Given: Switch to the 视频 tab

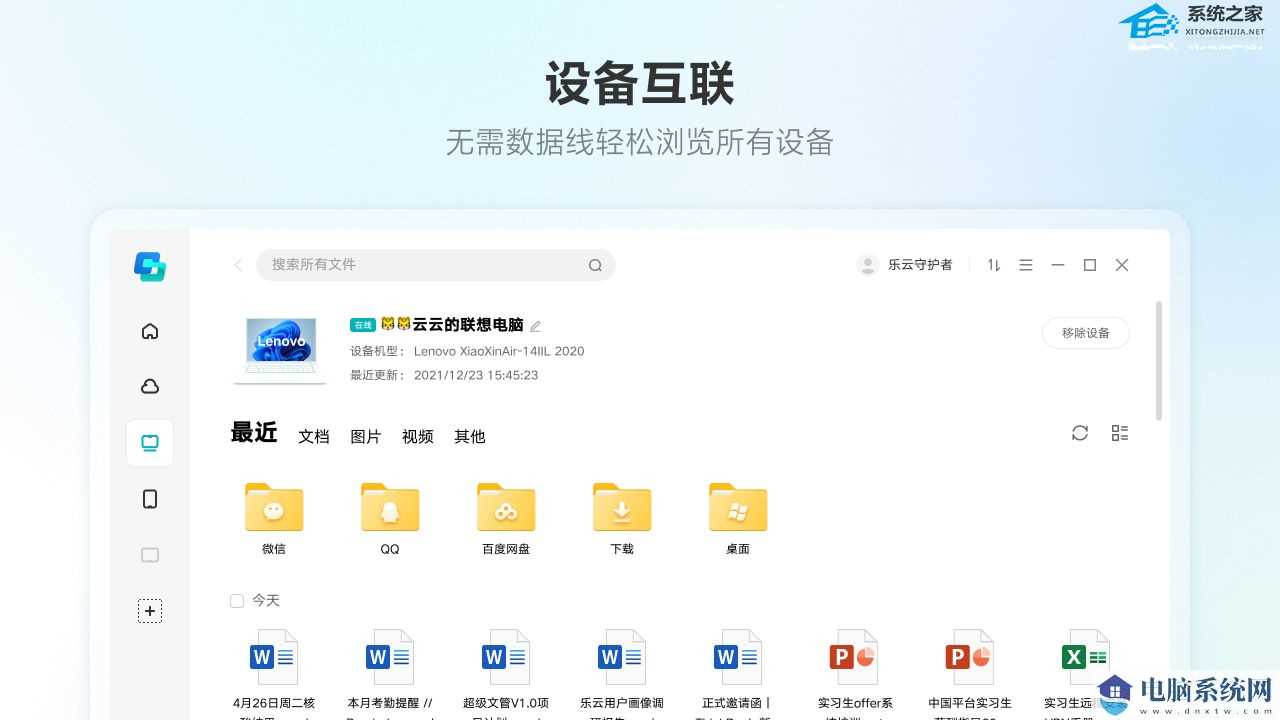Looking at the screenshot, I should click(x=418, y=437).
